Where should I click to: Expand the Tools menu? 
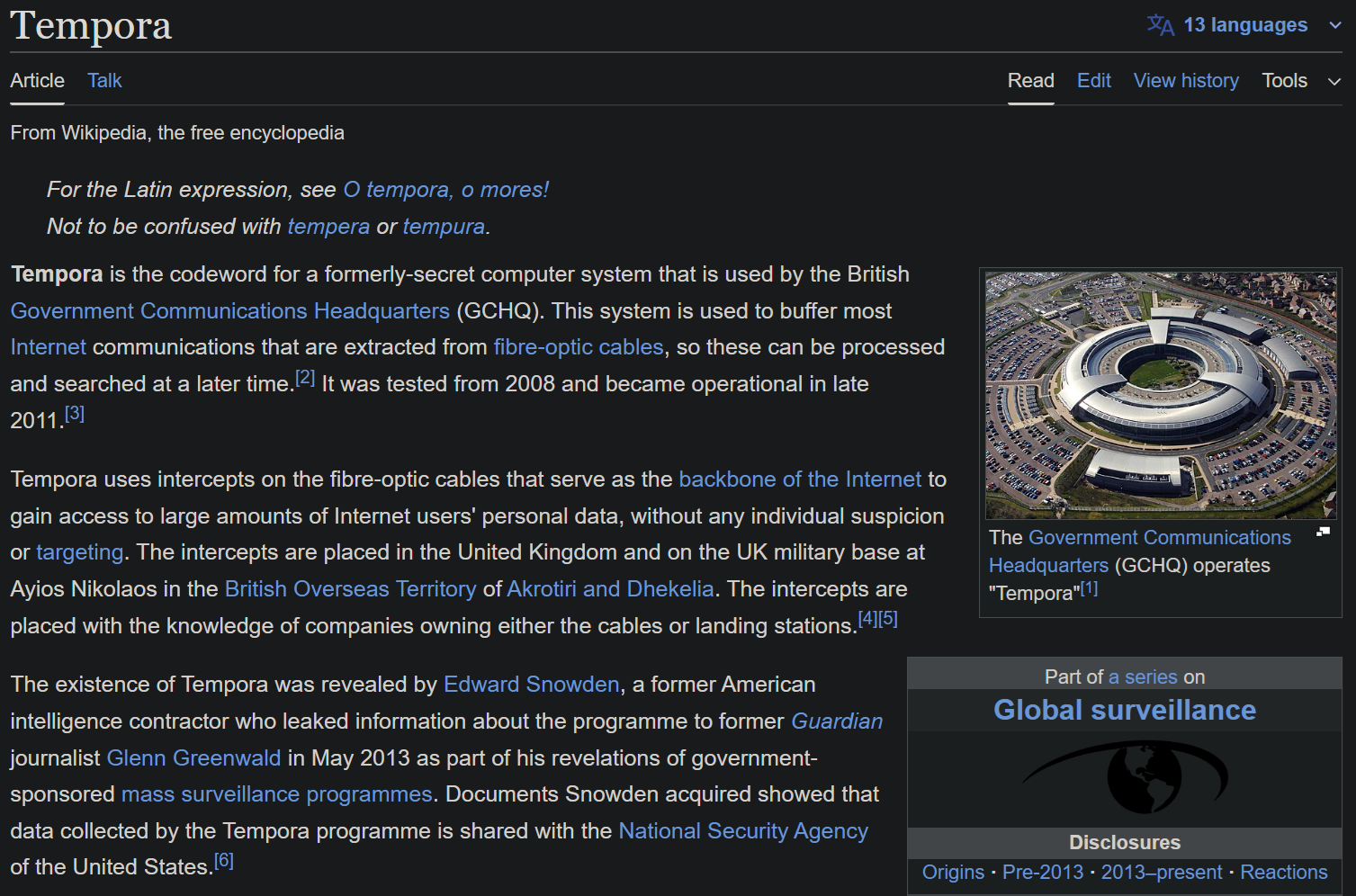1301,81
